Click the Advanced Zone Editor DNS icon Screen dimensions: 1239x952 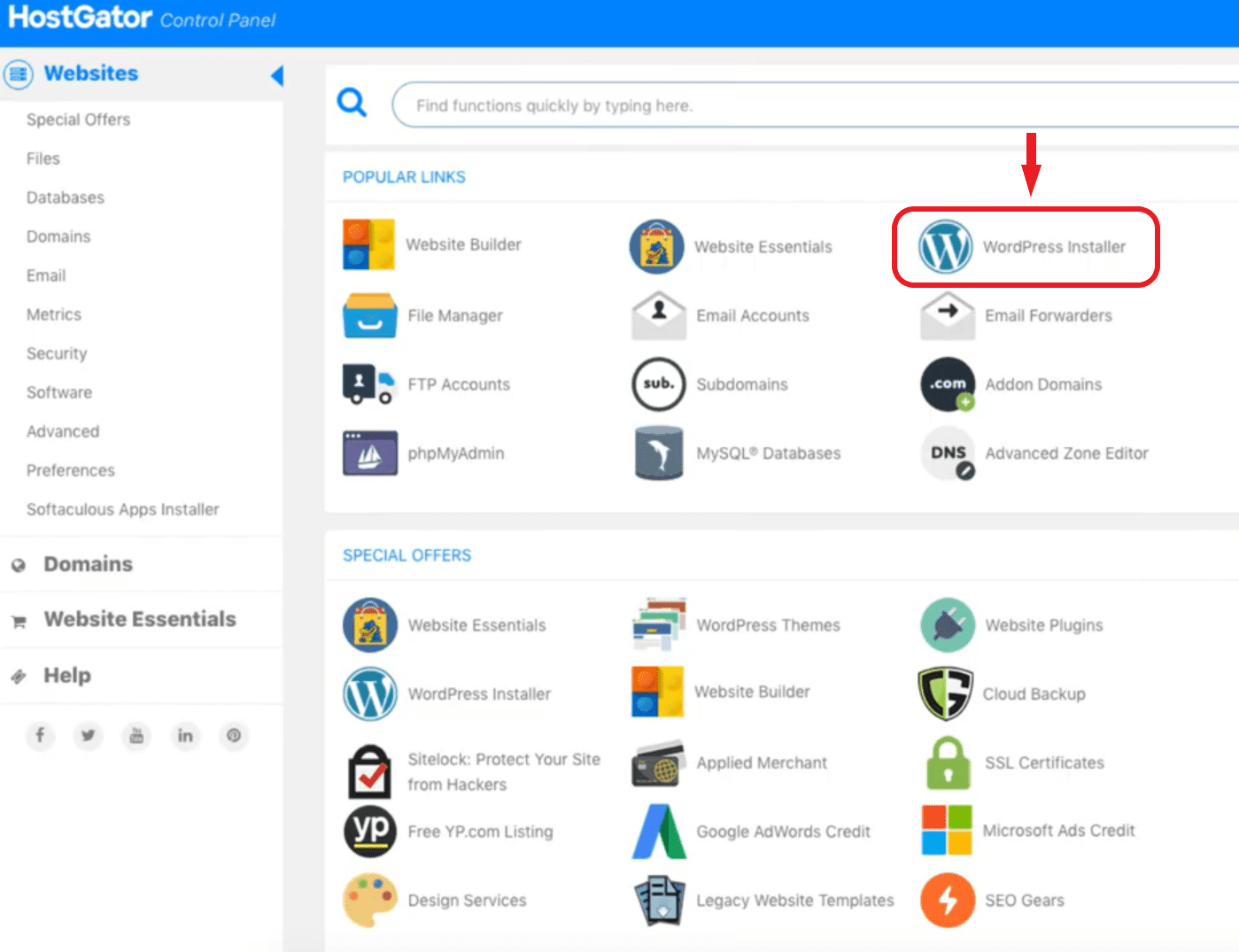click(x=948, y=453)
